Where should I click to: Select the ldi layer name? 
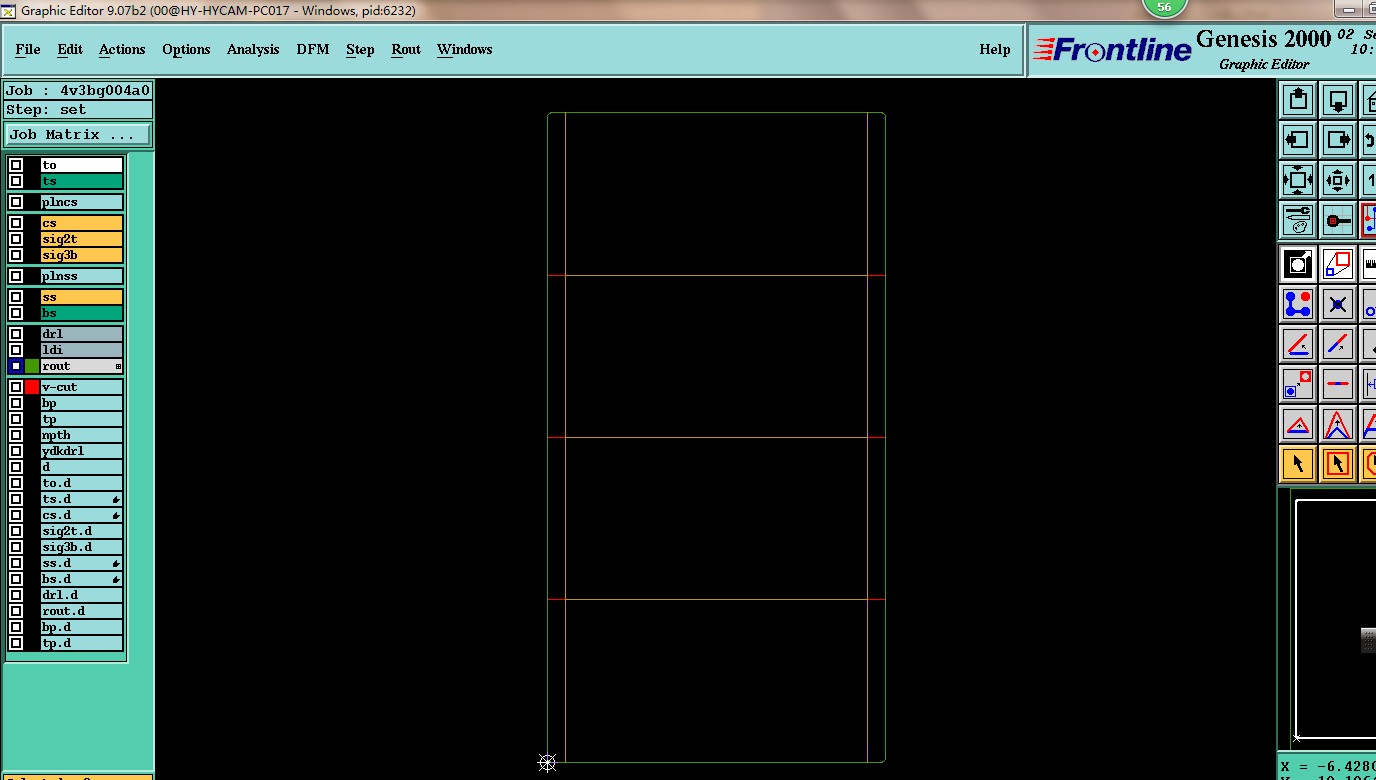coord(82,350)
